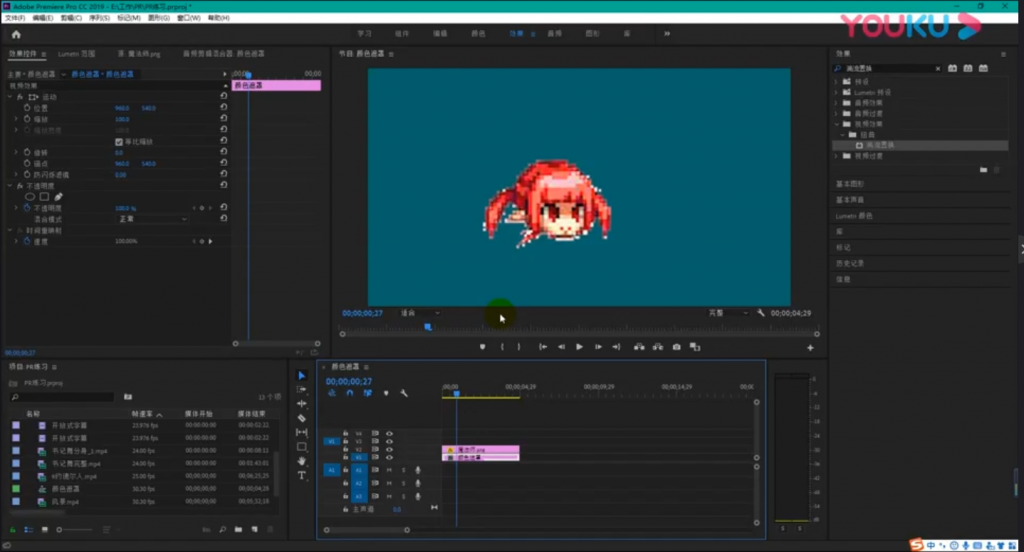Viewport: 1024px width, 552px height.
Task: Play the sequence in Program monitor
Action: click(x=579, y=347)
